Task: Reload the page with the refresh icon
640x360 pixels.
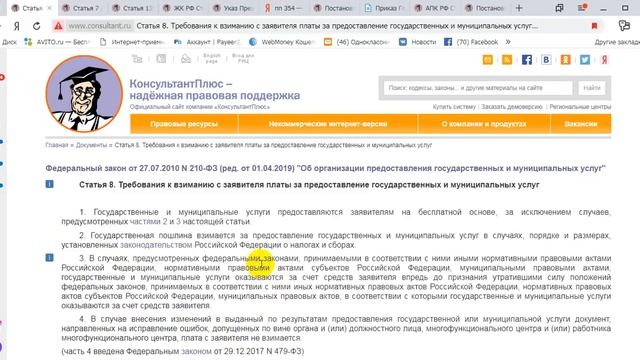Action: click(37, 26)
